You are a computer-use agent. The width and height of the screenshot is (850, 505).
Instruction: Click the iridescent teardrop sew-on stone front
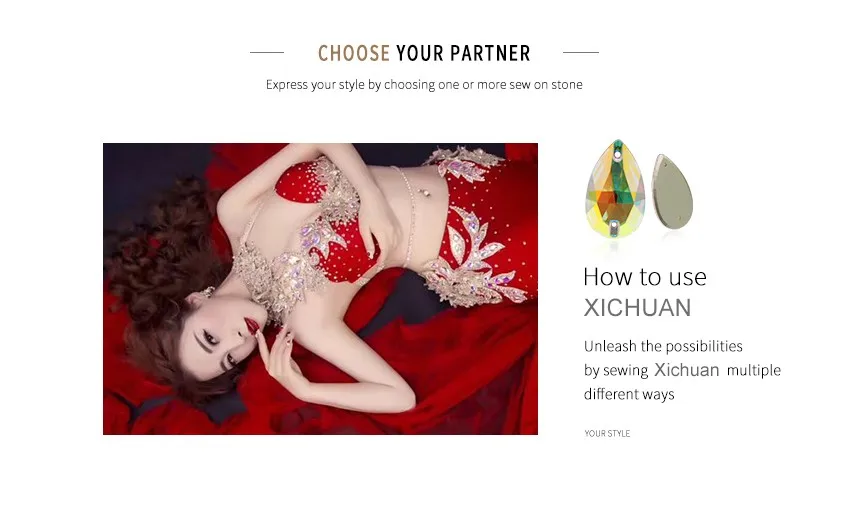coord(615,189)
